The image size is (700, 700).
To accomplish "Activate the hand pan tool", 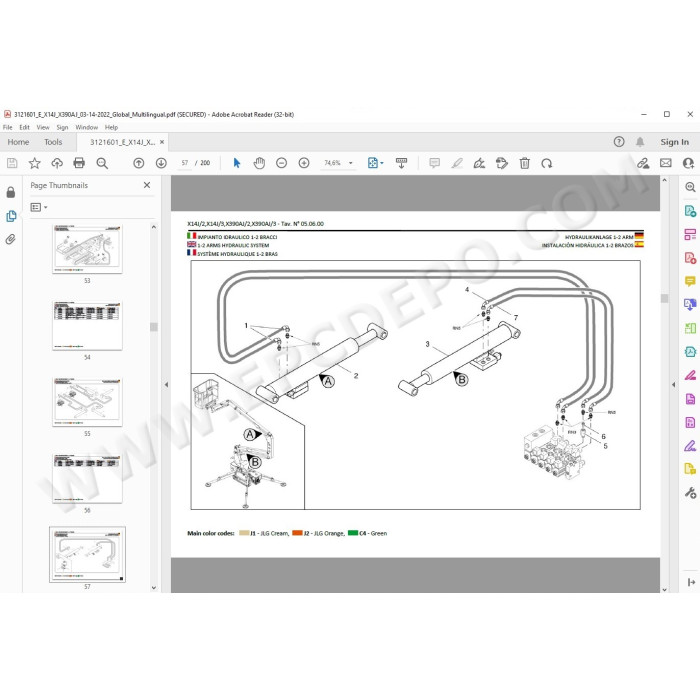I will (259, 163).
